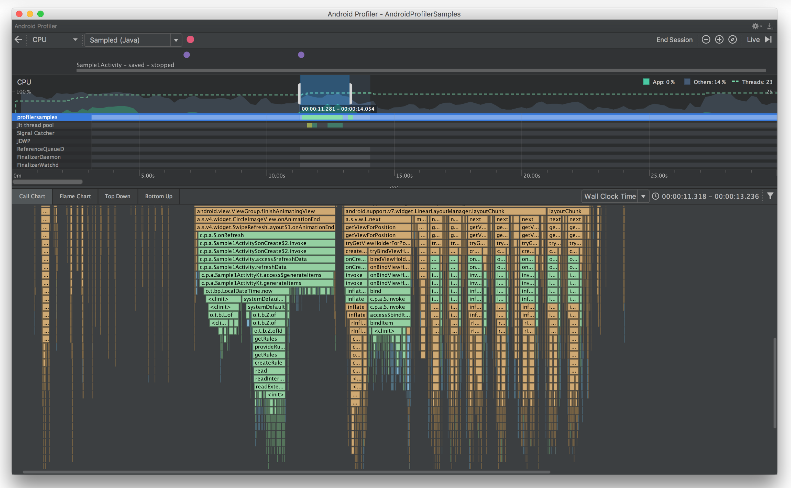Click the second purple event marker

pos(301,55)
